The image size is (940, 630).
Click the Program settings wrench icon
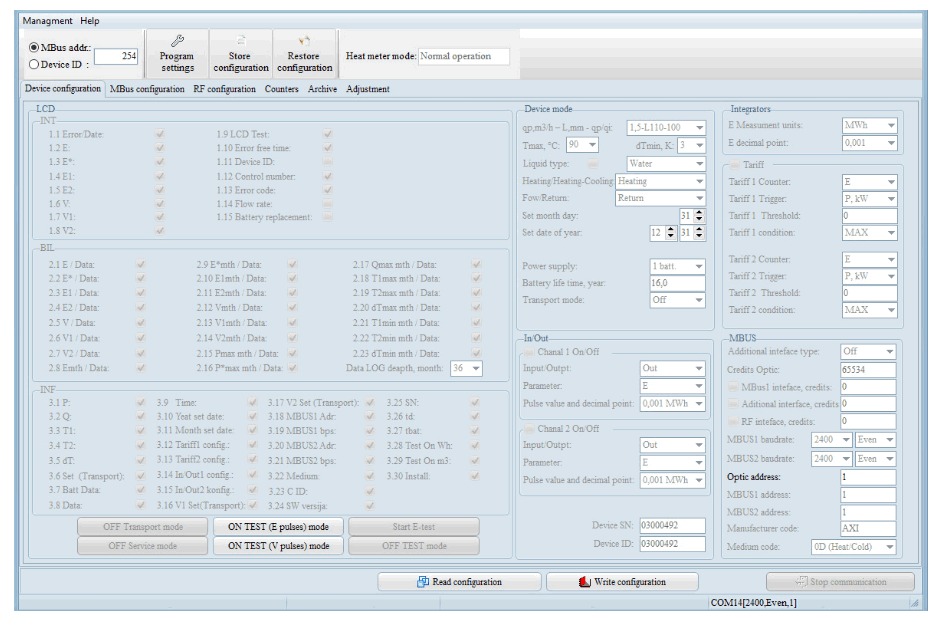(177, 42)
